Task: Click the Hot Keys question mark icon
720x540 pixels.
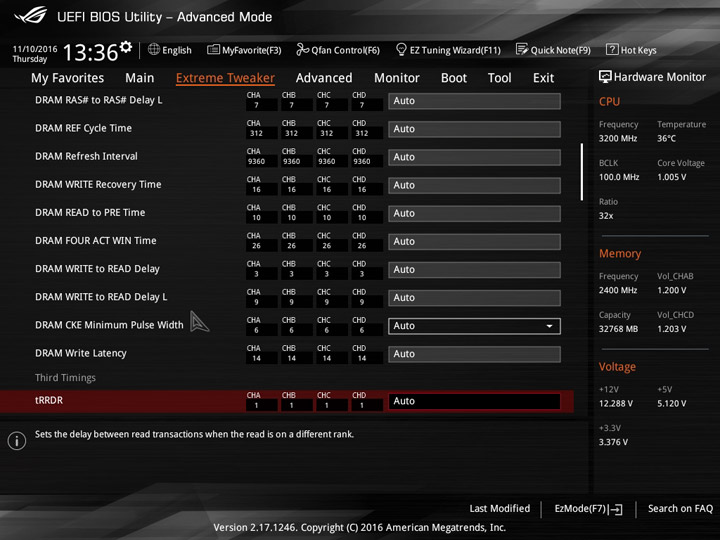Action: click(612, 49)
